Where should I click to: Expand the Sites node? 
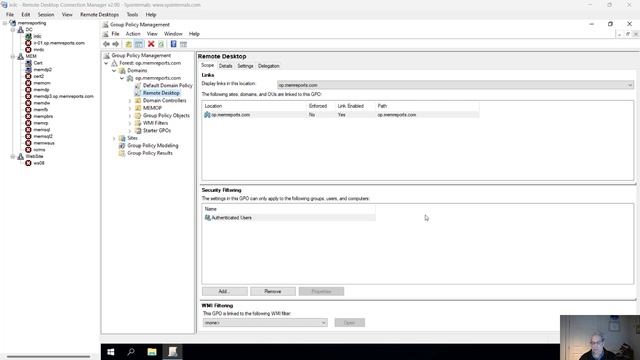point(114,138)
